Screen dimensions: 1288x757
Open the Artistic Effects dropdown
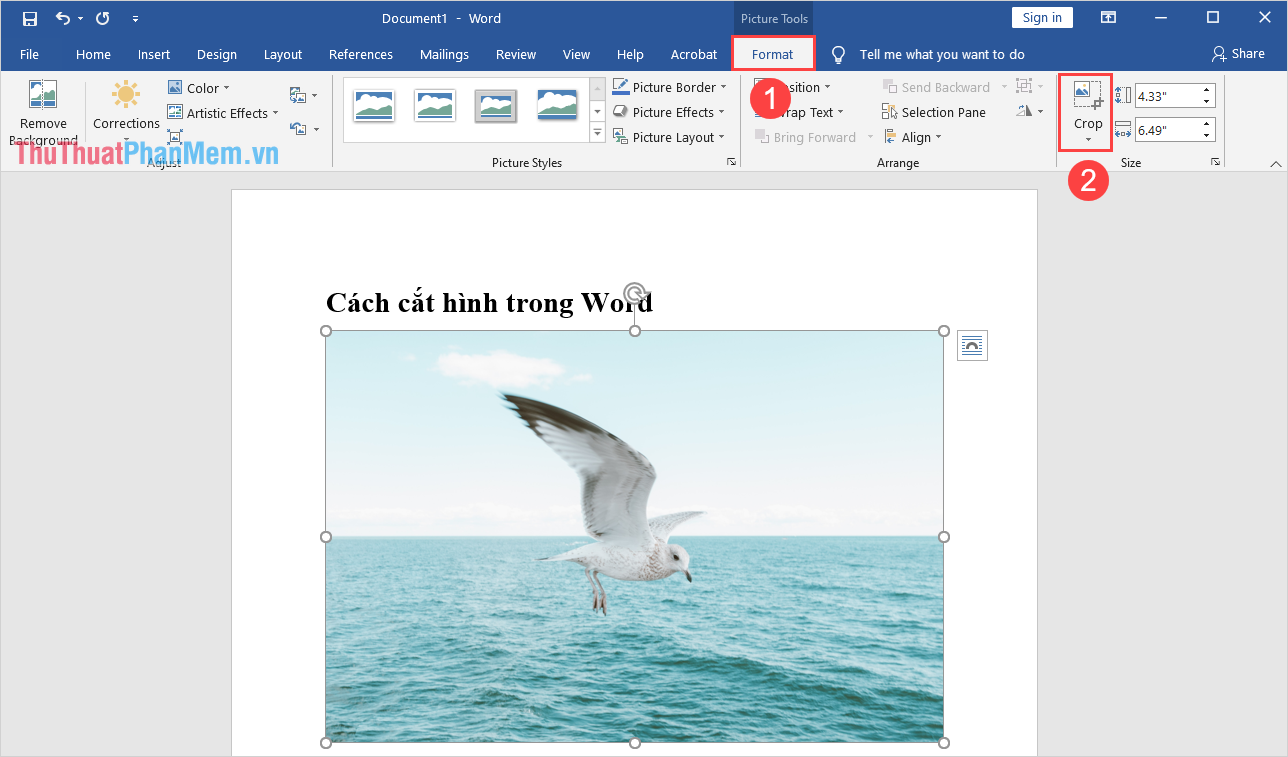coord(223,113)
